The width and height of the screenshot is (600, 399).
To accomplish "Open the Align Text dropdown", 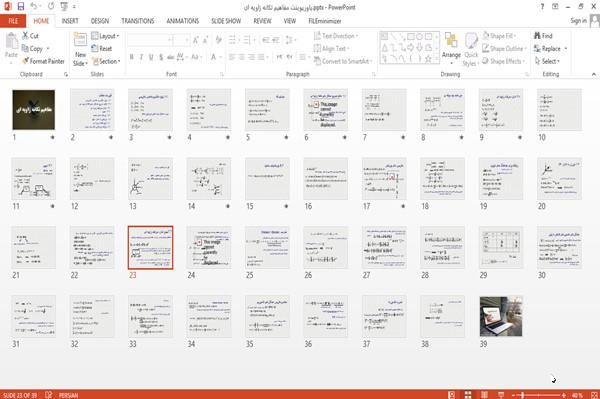I will (331, 48).
